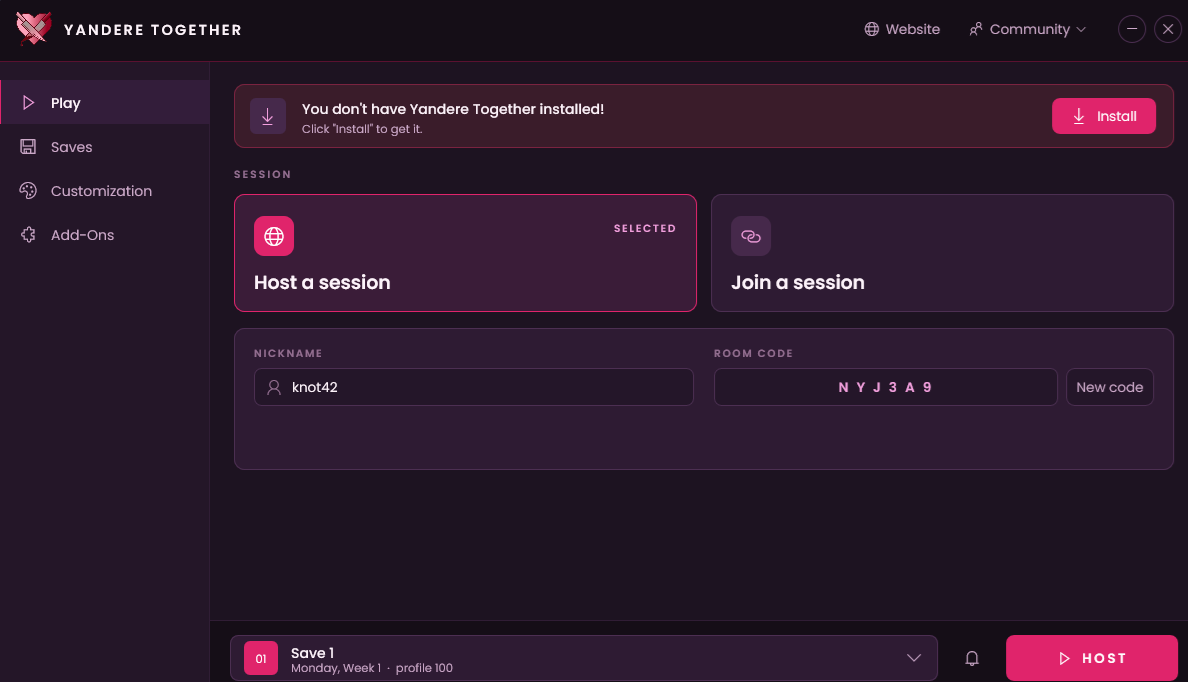Click the Play triangle icon in sidebar
The height and width of the screenshot is (682, 1188).
click(x=28, y=103)
